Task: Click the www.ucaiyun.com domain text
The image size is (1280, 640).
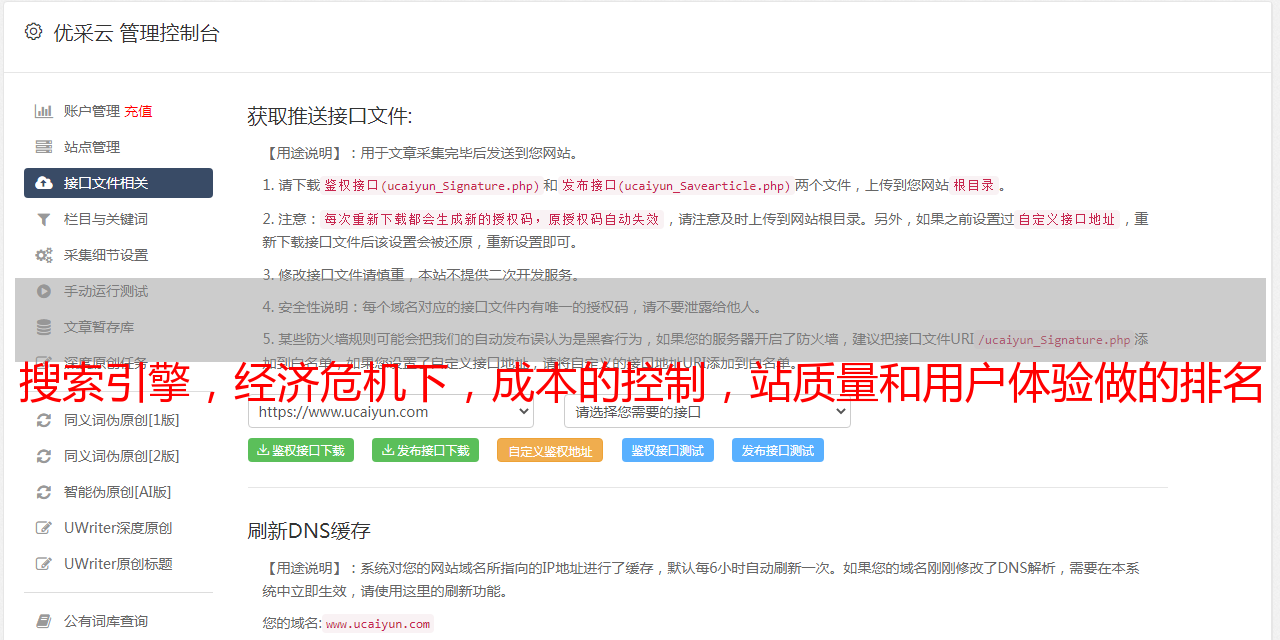Action: (x=378, y=624)
